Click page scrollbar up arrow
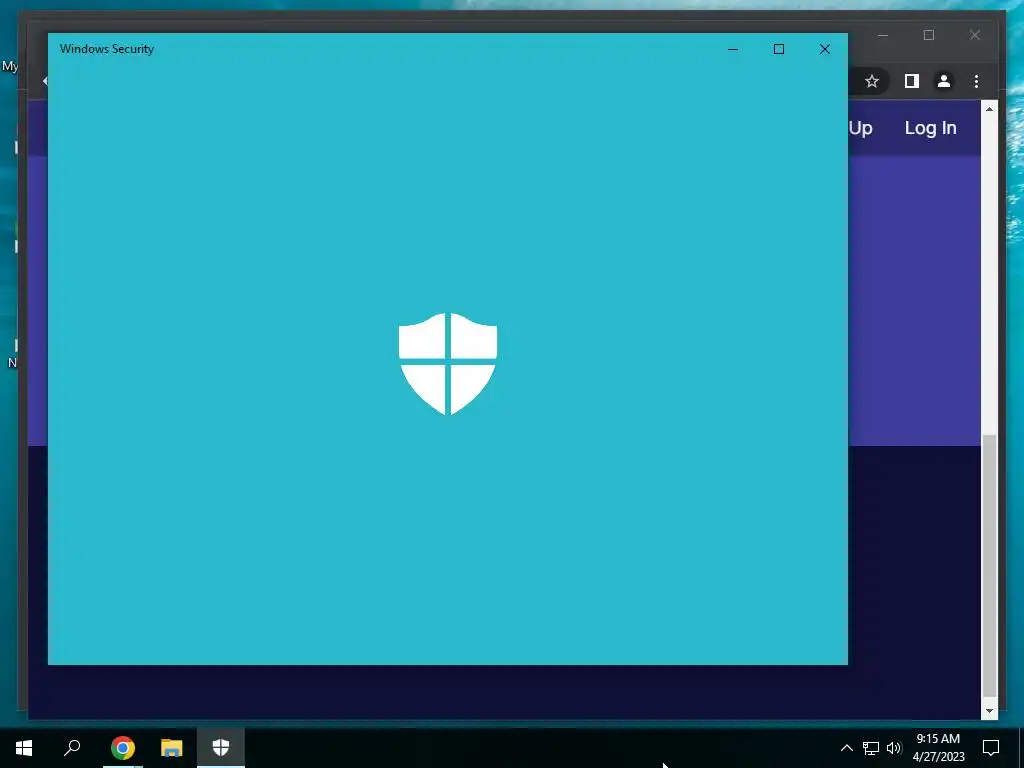The image size is (1024, 768). (x=989, y=109)
